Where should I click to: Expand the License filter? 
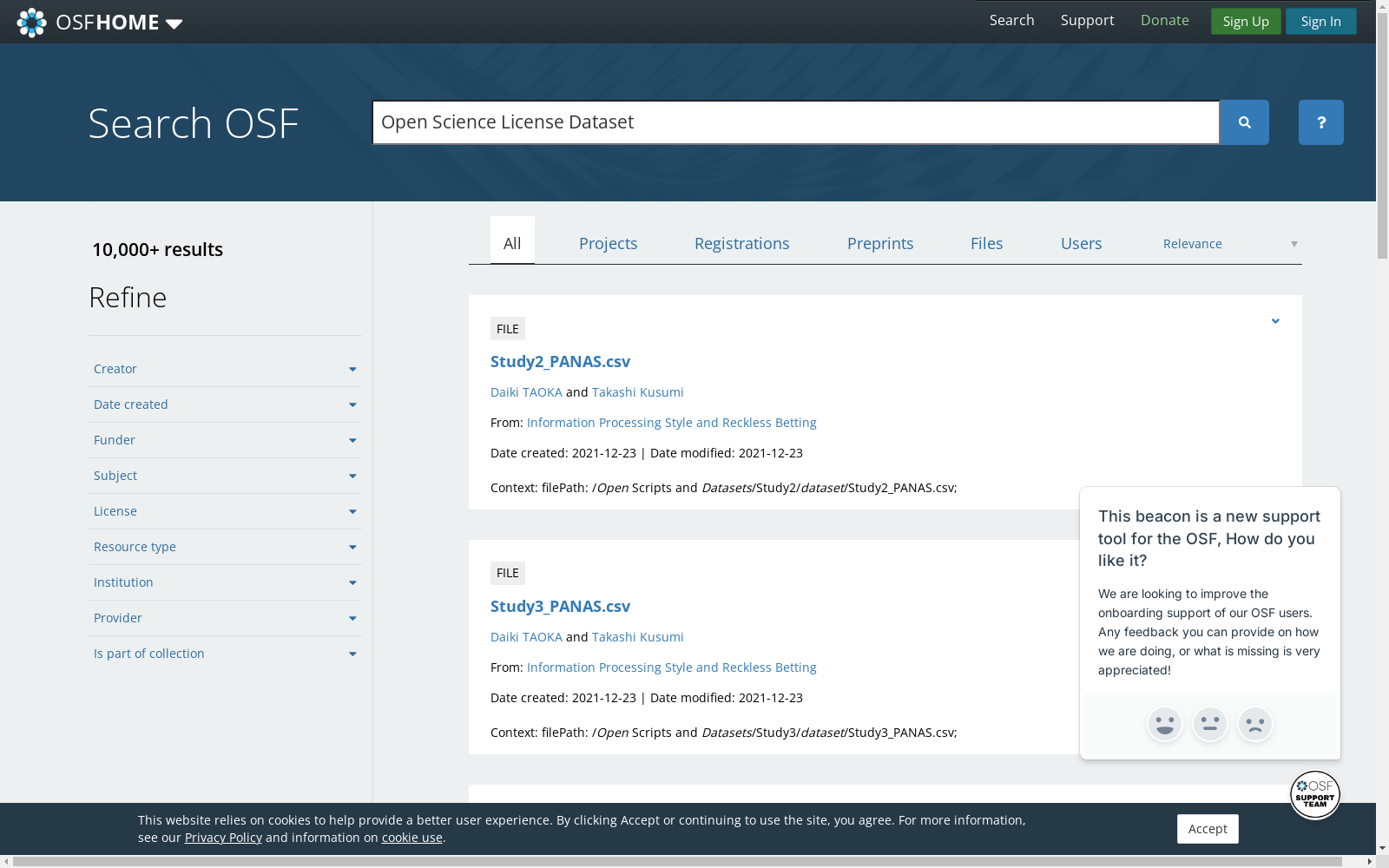click(225, 511)
